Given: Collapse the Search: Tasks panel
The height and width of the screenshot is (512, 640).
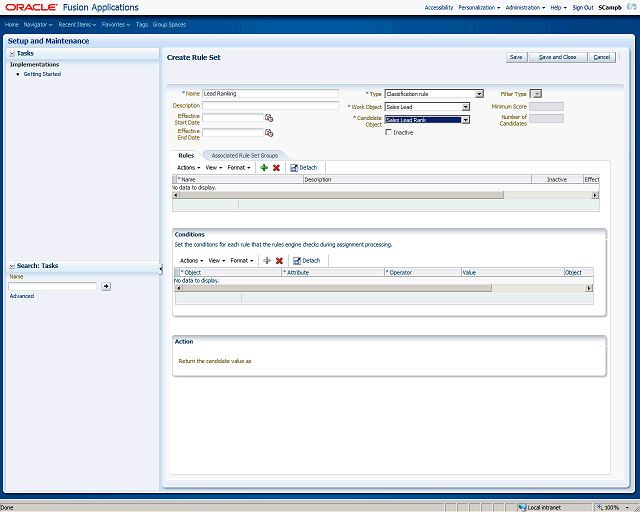Looking at the screenshot, I should (x=12, y=266).
